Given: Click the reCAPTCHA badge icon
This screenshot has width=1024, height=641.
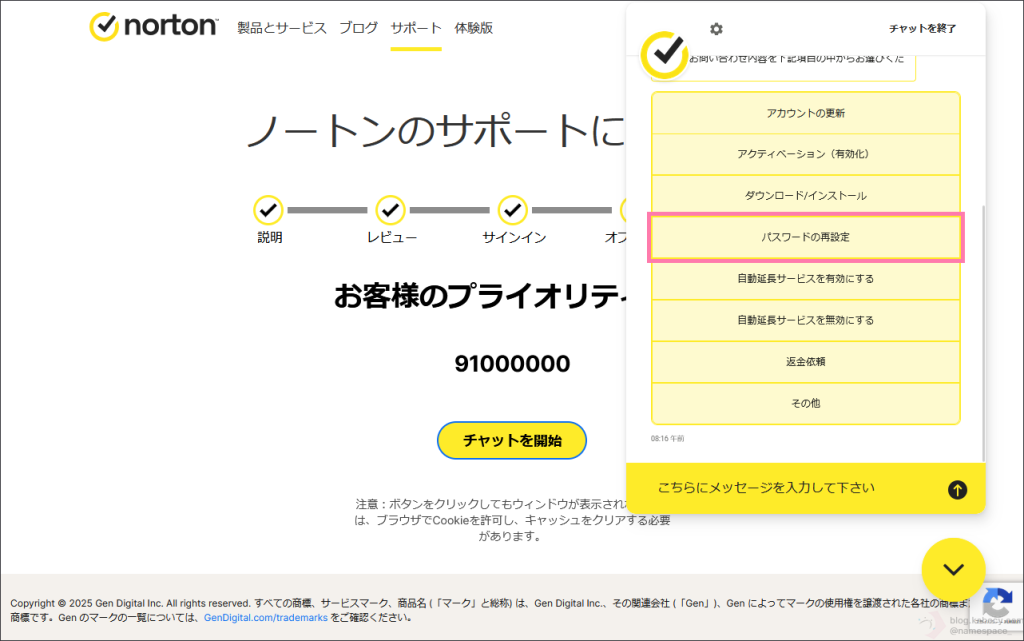Looking at the screenshot, I should [997, 603].
